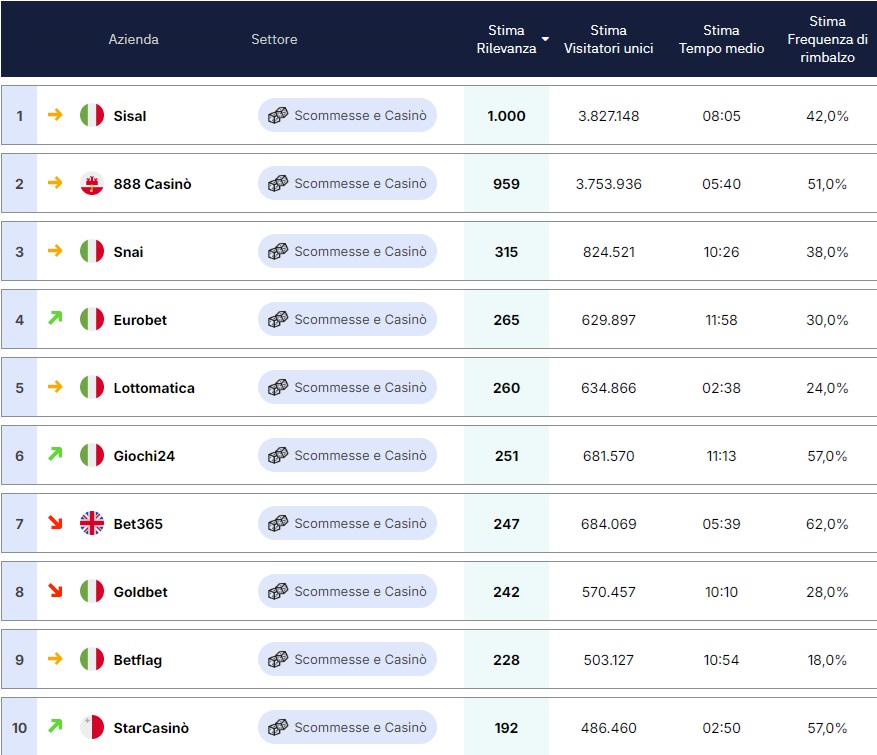Open the Eurobet company name
This screenshot has height=755, width=877.
140,320
